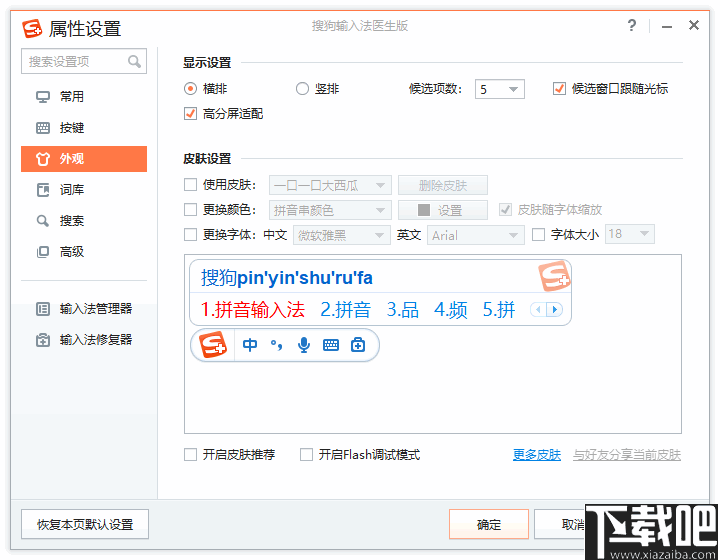Open Chinese font dropdown 微软雅黑
Image resolution: width=720 pixels, height=560 pixels.
[342, 235]
